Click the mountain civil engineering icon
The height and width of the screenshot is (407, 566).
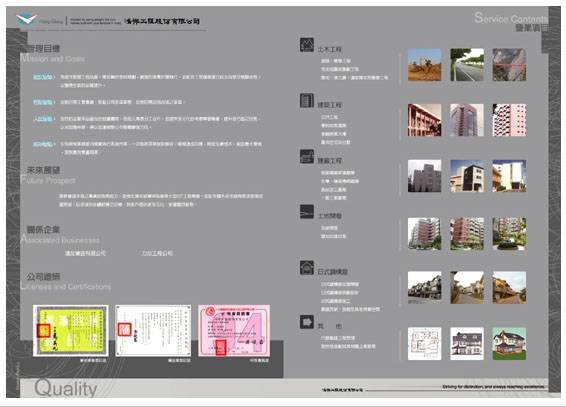point(306,45)
